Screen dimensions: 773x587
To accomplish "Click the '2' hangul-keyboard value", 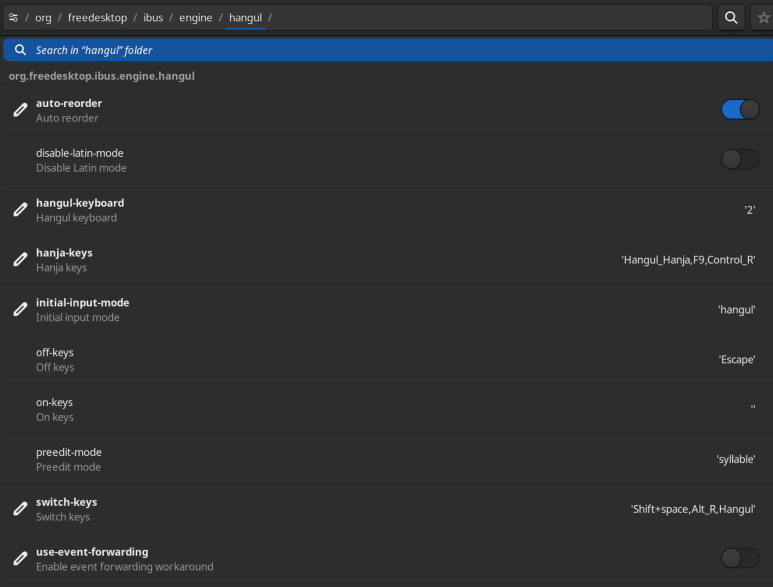I will tap(749, 210).
